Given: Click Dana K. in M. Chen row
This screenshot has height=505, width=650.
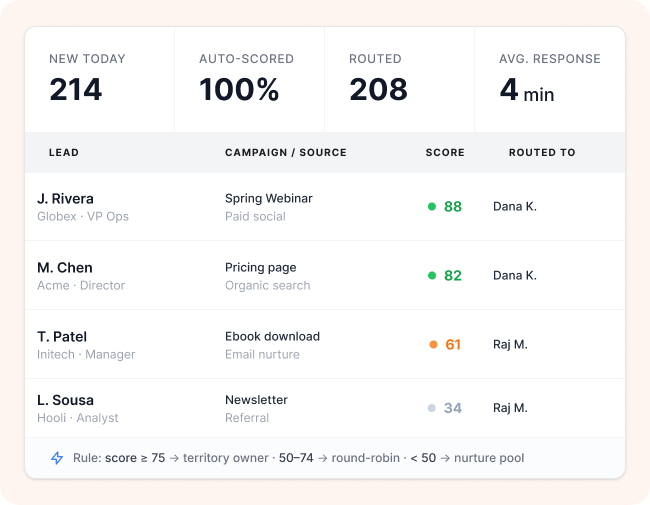Looking at the screenshot, I should (x=515, y=275).
